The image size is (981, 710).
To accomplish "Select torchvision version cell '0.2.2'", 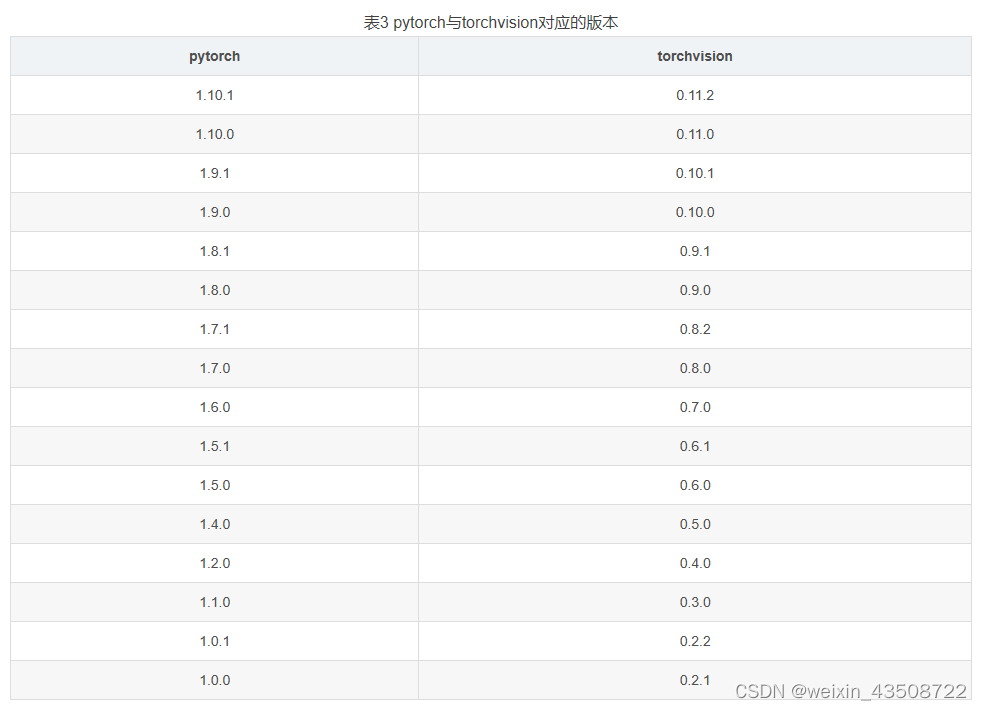I will (694, 641).
